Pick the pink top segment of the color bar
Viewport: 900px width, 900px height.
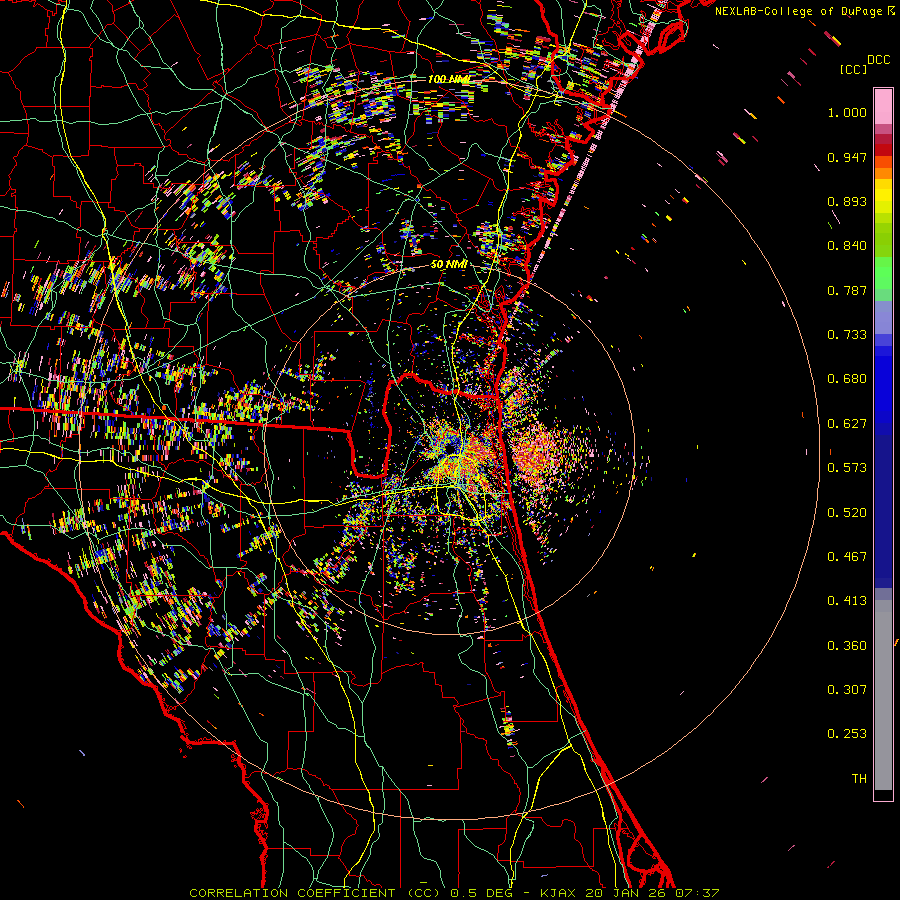point(883,105)
